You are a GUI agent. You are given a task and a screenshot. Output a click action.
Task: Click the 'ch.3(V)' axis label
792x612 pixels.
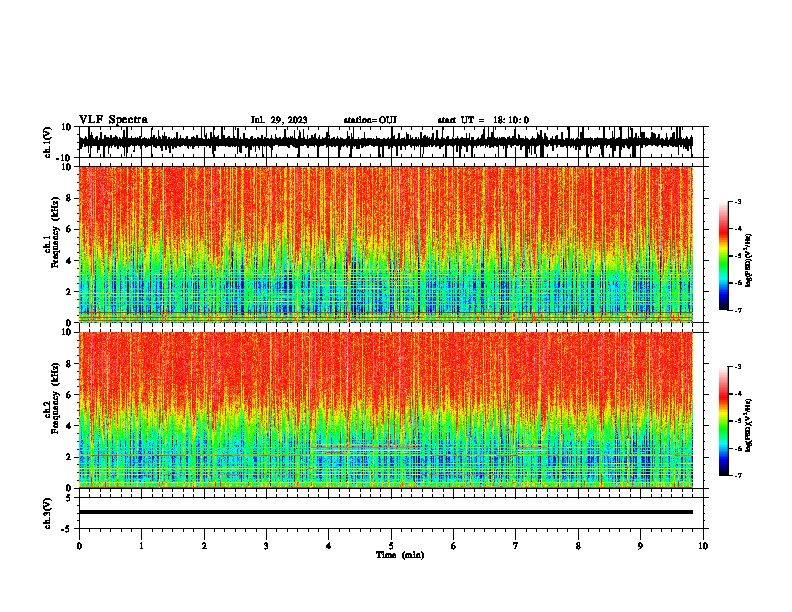48,513
